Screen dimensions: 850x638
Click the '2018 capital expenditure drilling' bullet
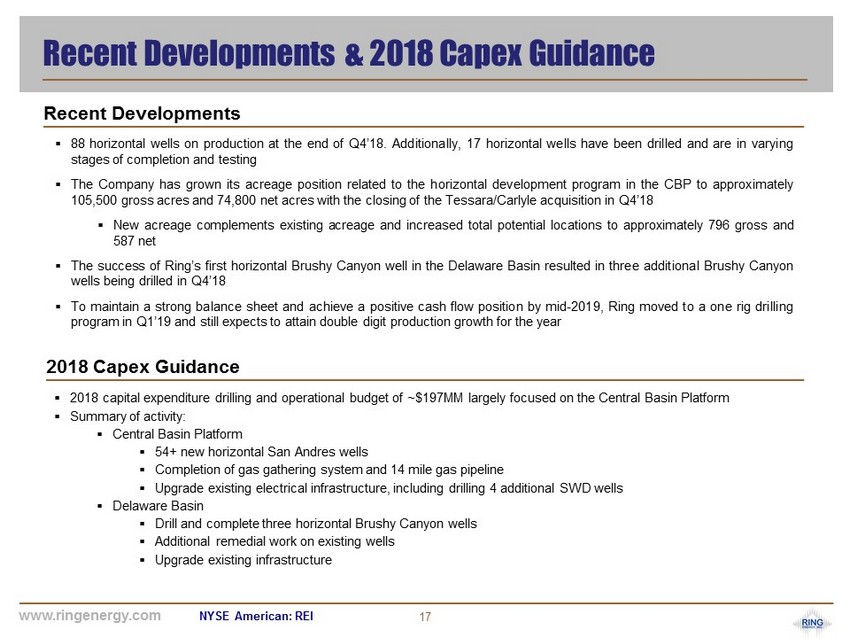point(400,398)
